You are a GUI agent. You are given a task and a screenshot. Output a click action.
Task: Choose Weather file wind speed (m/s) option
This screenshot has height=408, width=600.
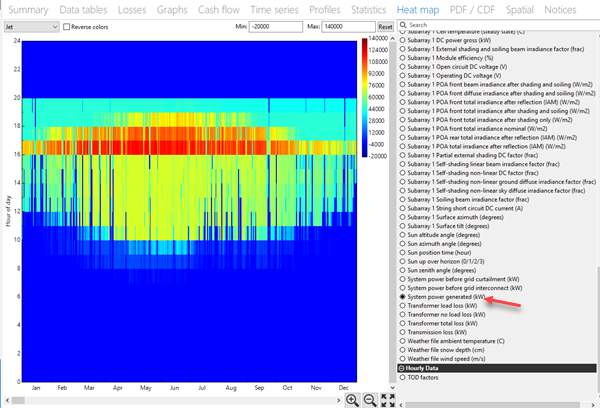(403, 357)
